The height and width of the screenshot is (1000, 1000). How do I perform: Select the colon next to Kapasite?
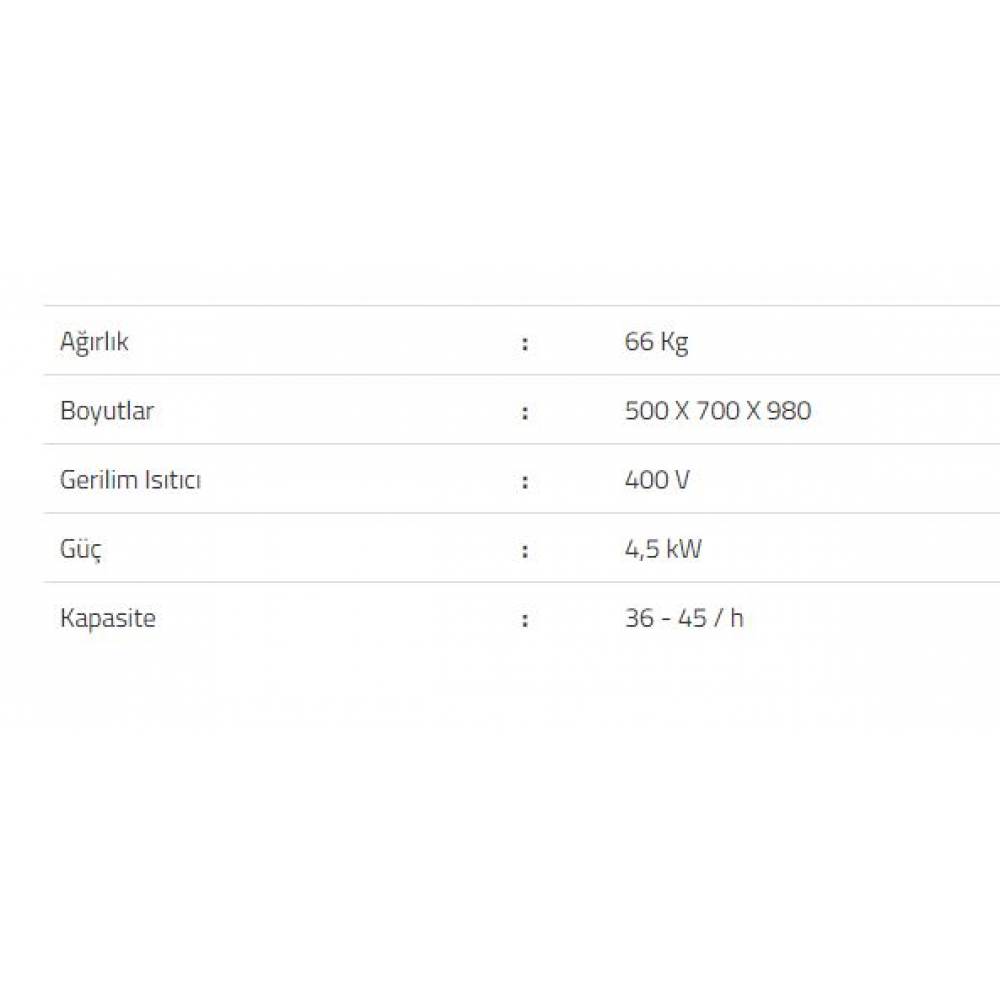524,619
